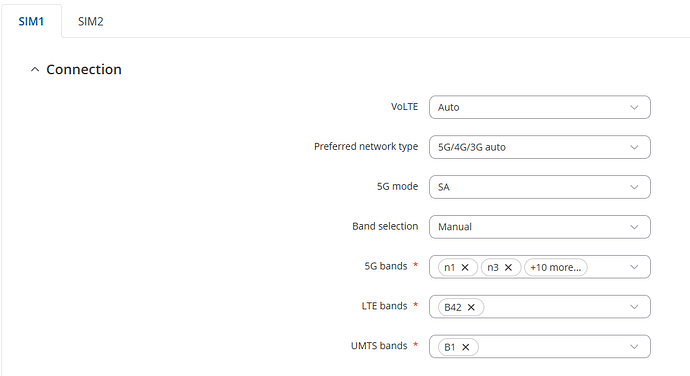Remove the B1 UMTS band tag
This screenshot has height=376, width=690.
point(466,347)
